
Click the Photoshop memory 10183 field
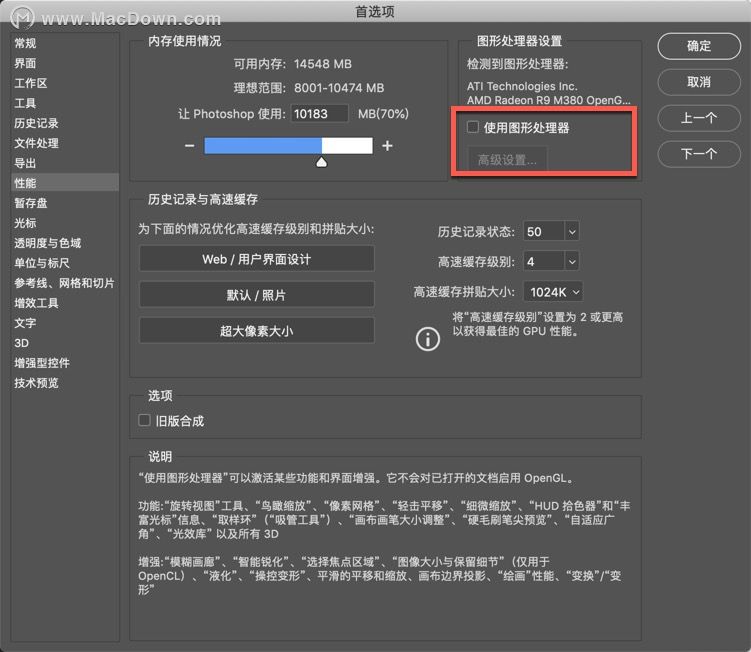319,114
